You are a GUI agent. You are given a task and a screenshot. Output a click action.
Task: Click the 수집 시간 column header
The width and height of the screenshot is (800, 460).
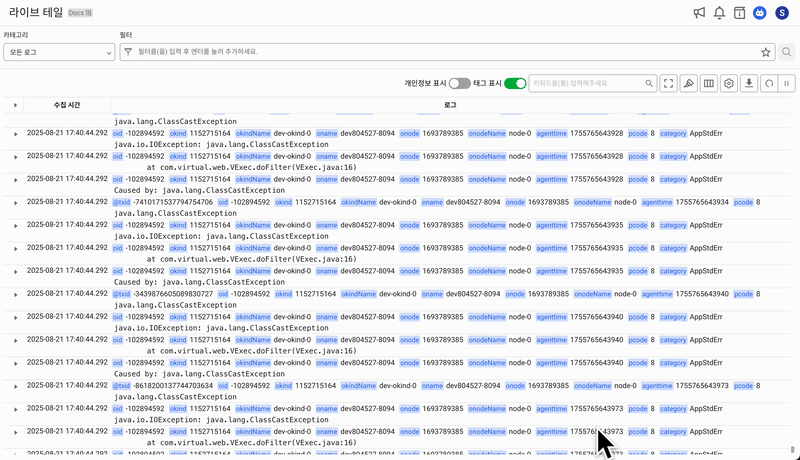[x=67, y=105]
